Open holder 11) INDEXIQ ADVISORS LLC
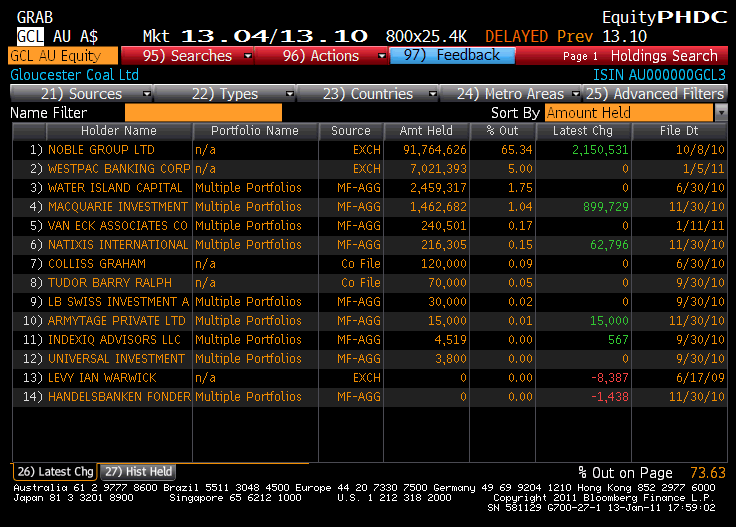This screenshot has height=527, width=736. pyautogui.click(x=115, y=340)
